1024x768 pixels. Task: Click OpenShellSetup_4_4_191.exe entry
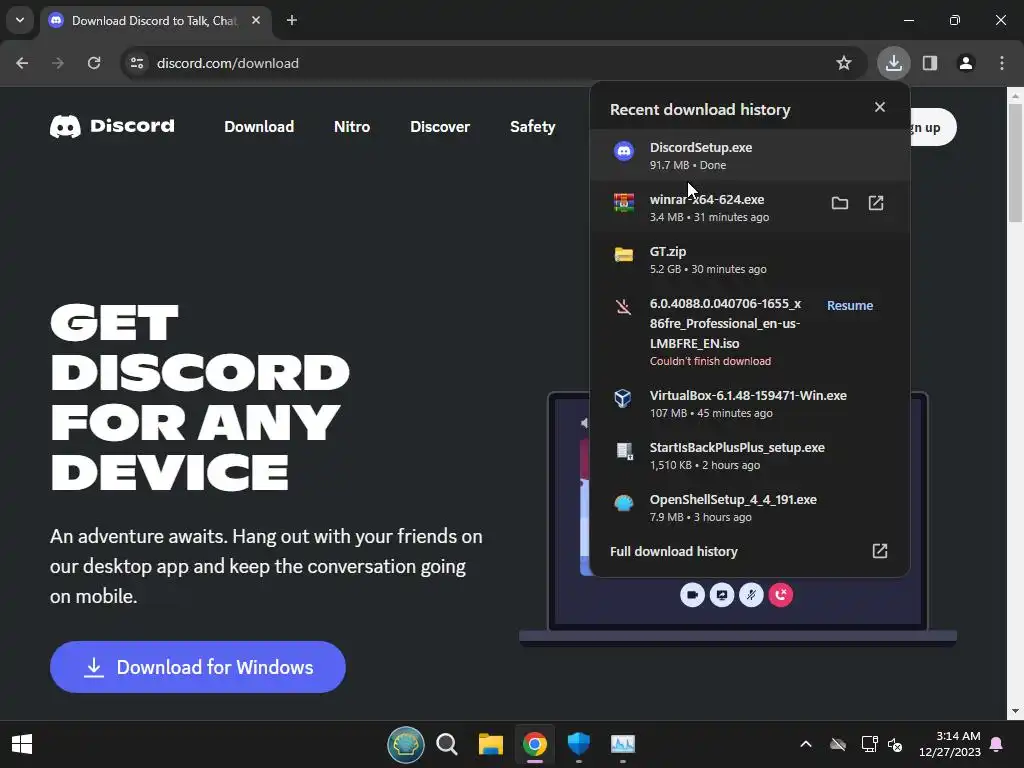[750, 507]
